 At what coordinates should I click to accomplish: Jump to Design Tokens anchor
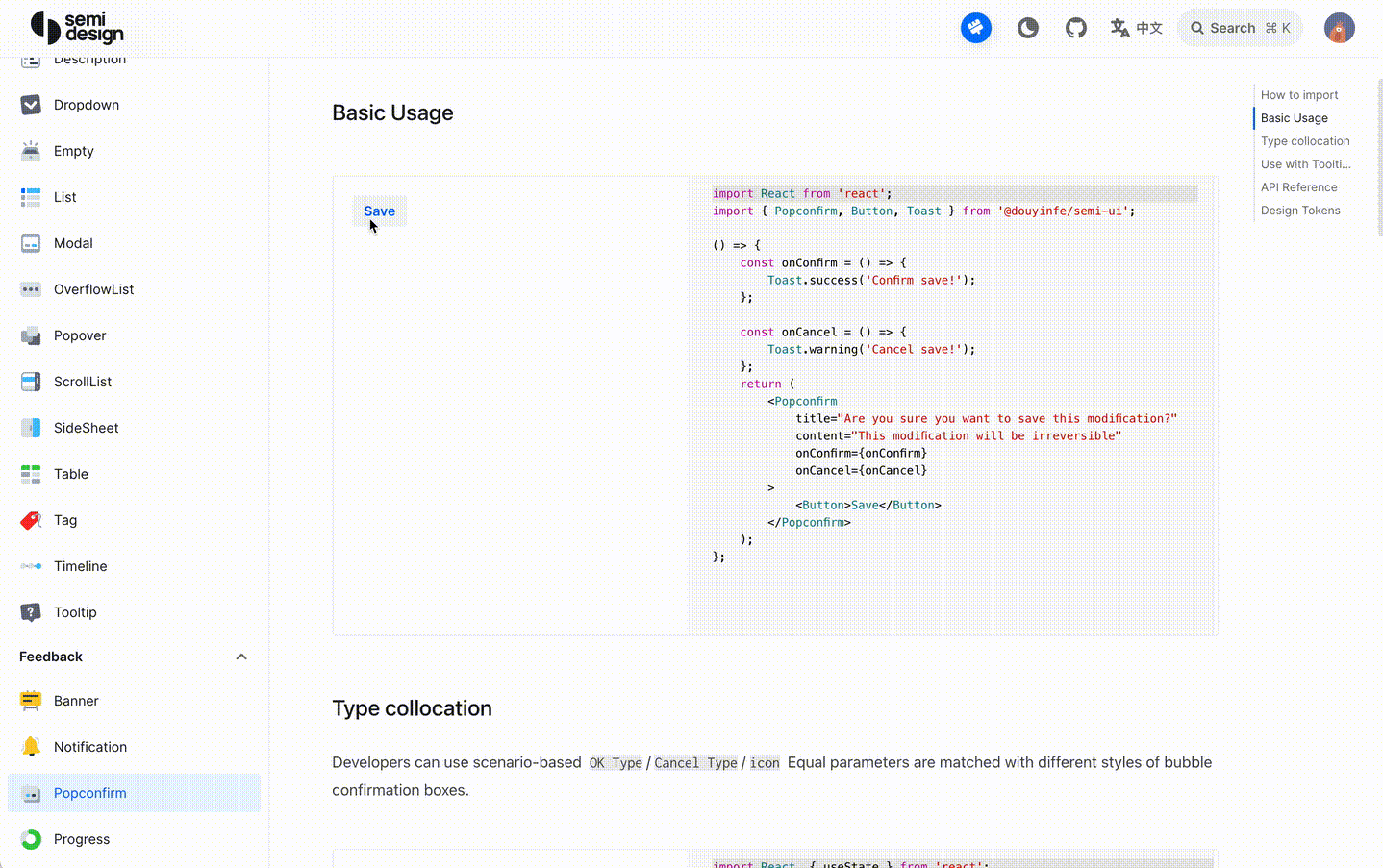point(1300,211)
